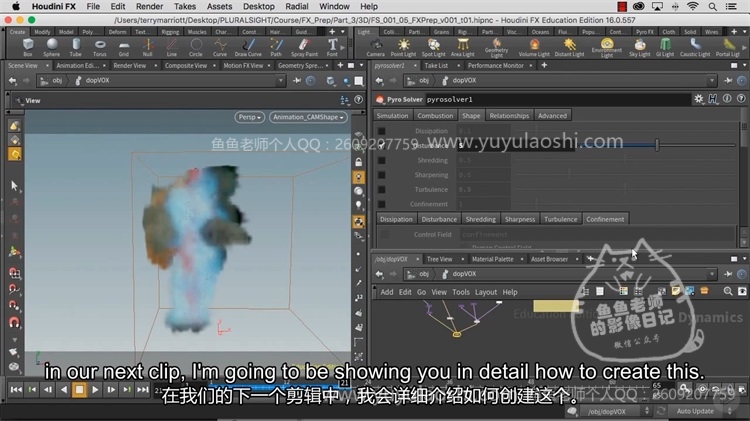Select the Font shelf tool

click(x=332, y=48)
